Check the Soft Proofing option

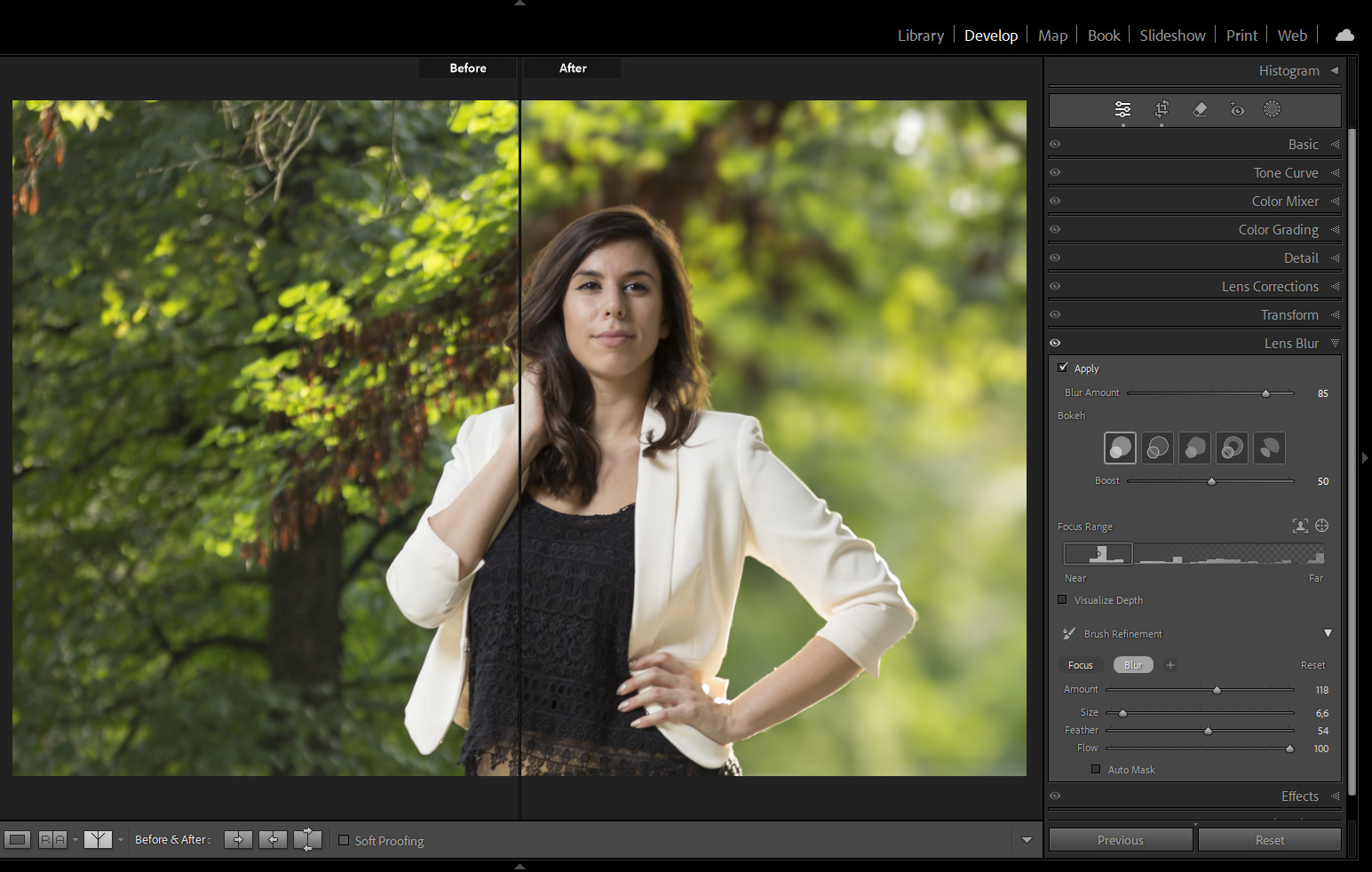(x=344, y=840)
